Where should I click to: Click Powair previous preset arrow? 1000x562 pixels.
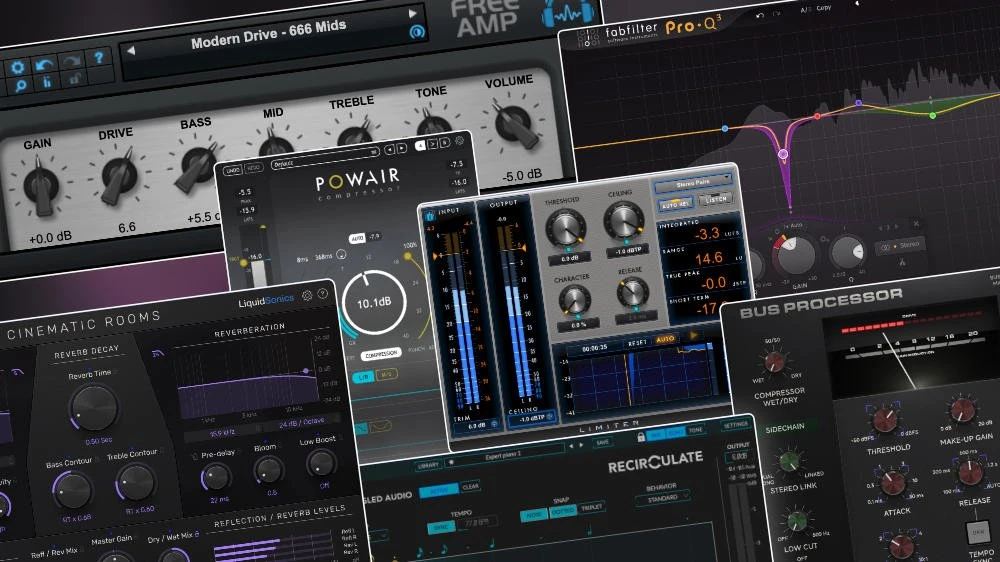390,149
